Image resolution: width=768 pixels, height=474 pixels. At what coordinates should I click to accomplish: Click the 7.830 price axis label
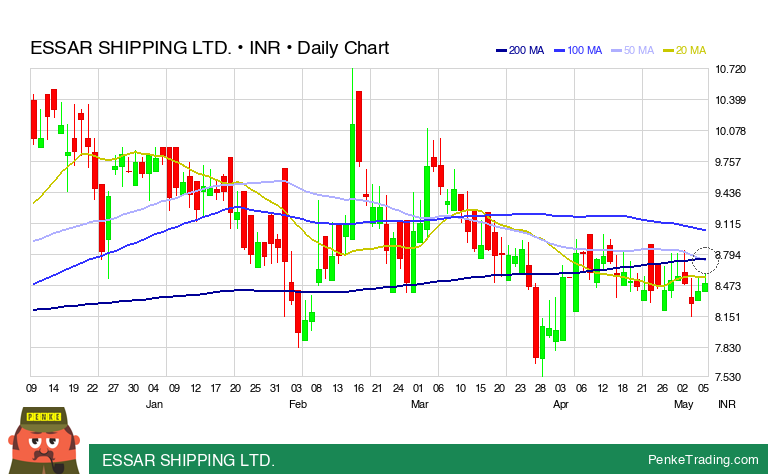727,348
